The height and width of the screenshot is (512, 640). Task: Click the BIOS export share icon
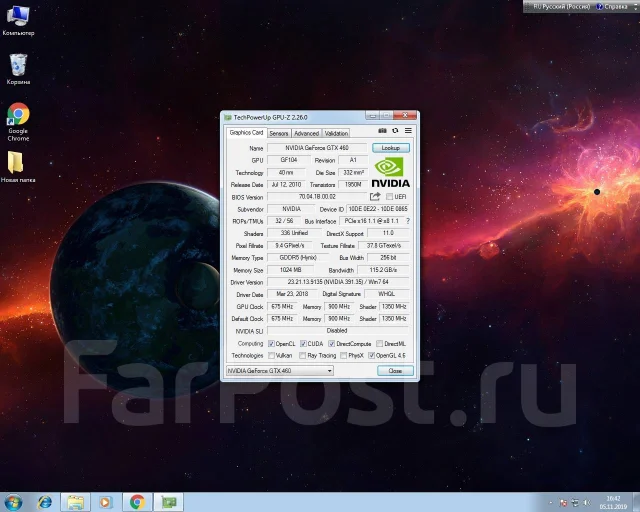[375, 196]
